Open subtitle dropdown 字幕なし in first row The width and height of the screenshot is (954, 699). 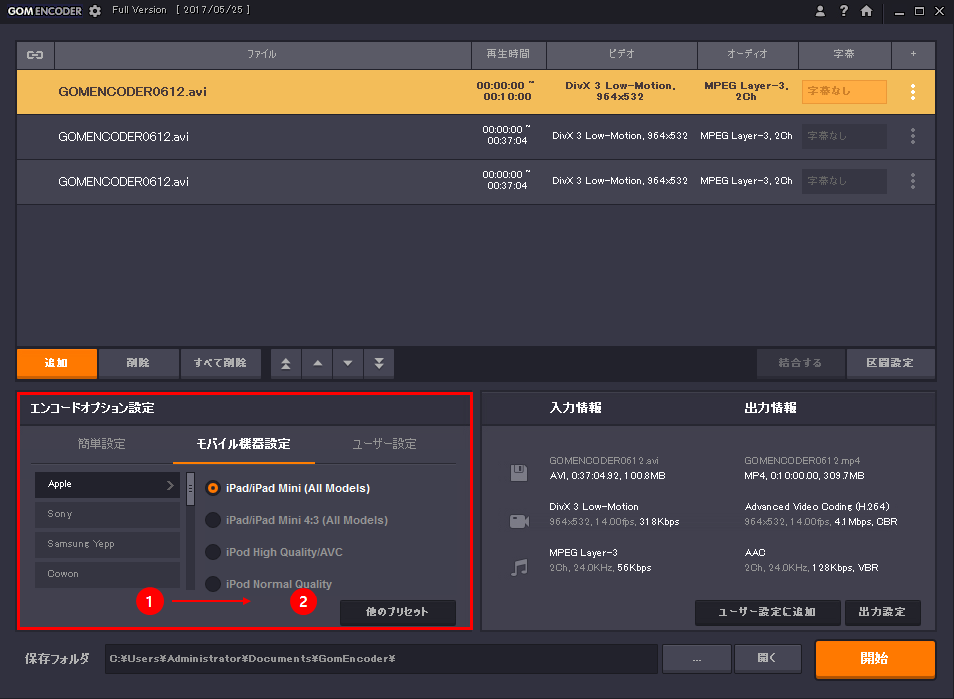coord(844,91)
